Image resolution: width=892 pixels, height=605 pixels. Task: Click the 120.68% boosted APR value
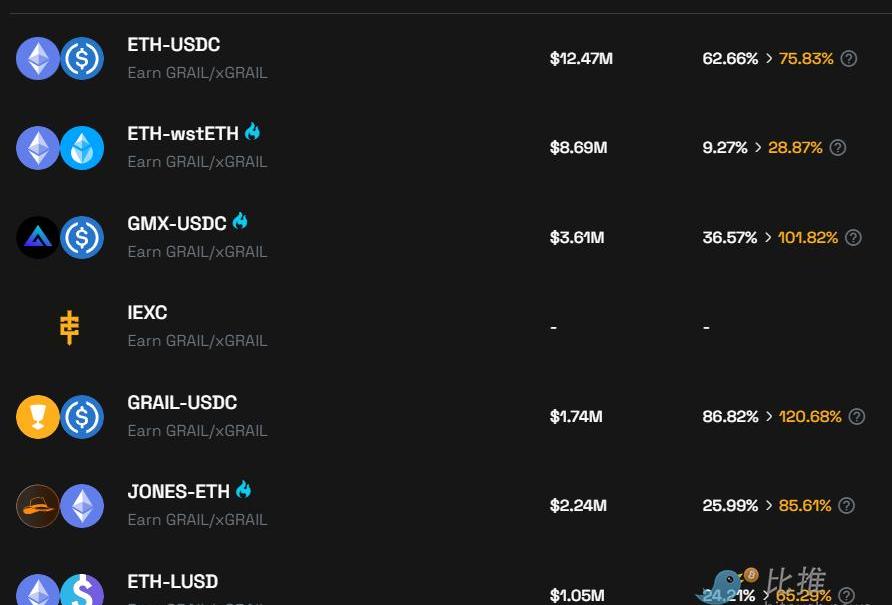(810, 416)
